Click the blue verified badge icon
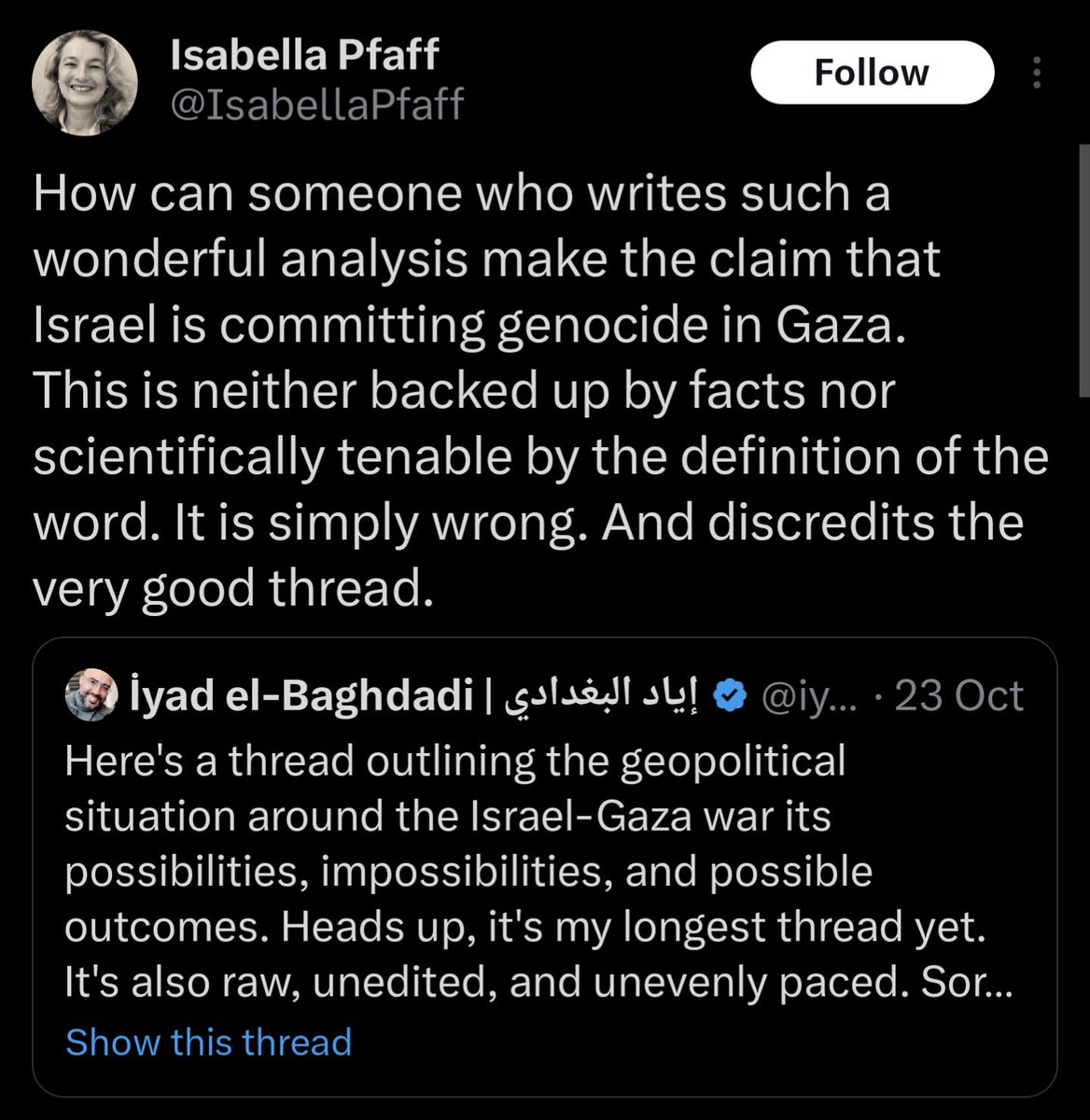The width and height of the screenshot is (1090, 1120). point(728,695)
